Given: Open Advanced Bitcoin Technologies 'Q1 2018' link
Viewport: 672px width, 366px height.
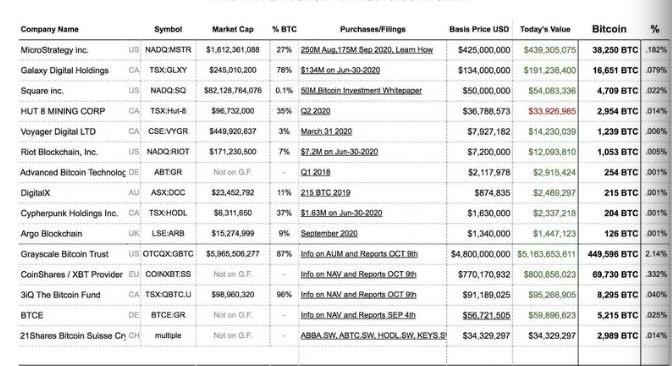Looking at the screenshot, I should [315, 172].
